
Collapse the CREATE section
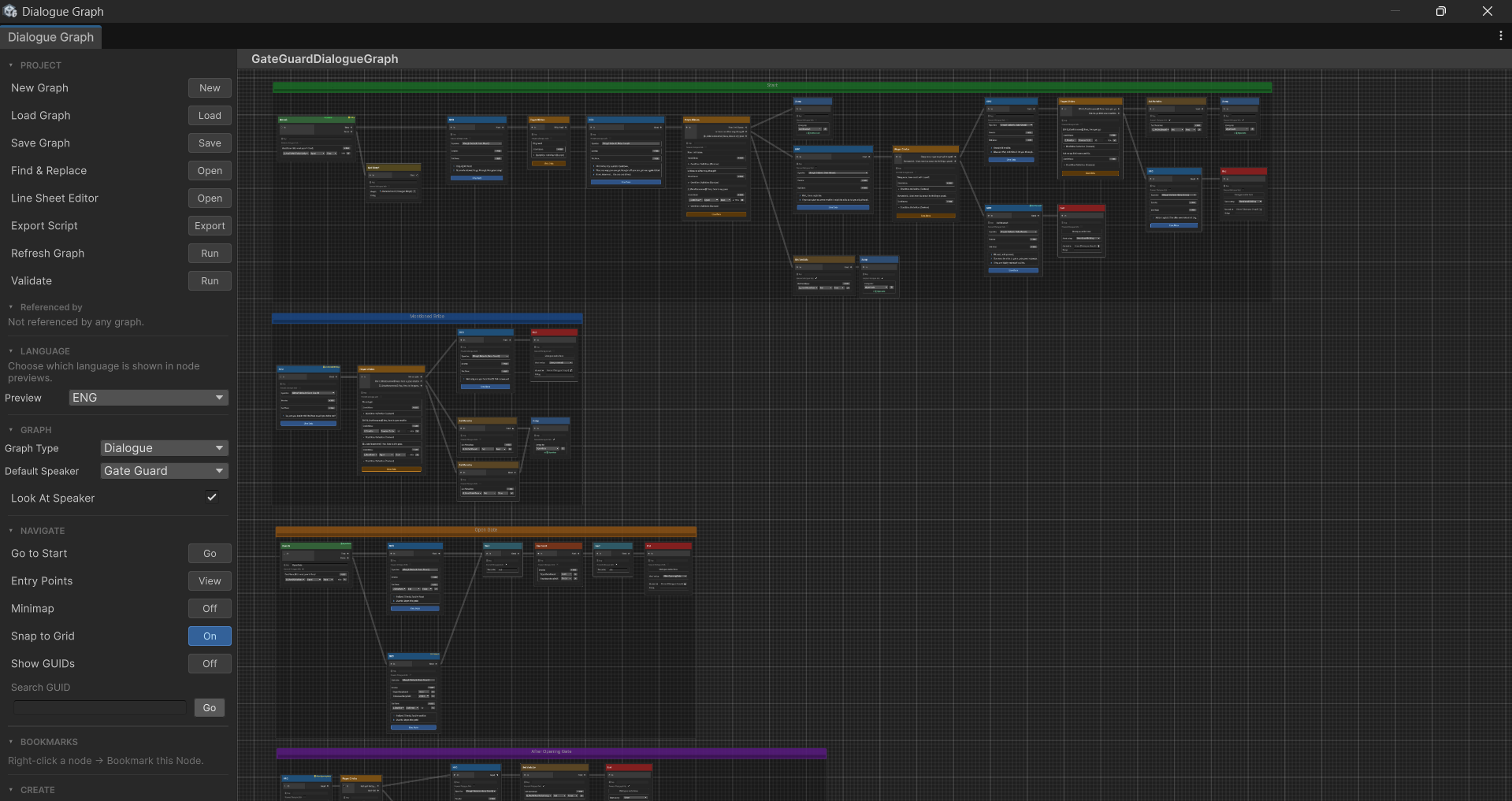[x=11, y=790]
